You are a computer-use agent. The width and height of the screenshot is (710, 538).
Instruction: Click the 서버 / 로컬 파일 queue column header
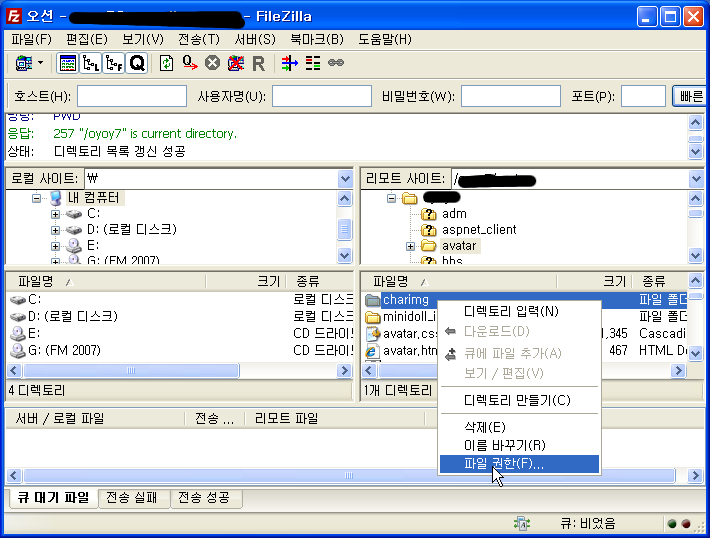point(96,418)
